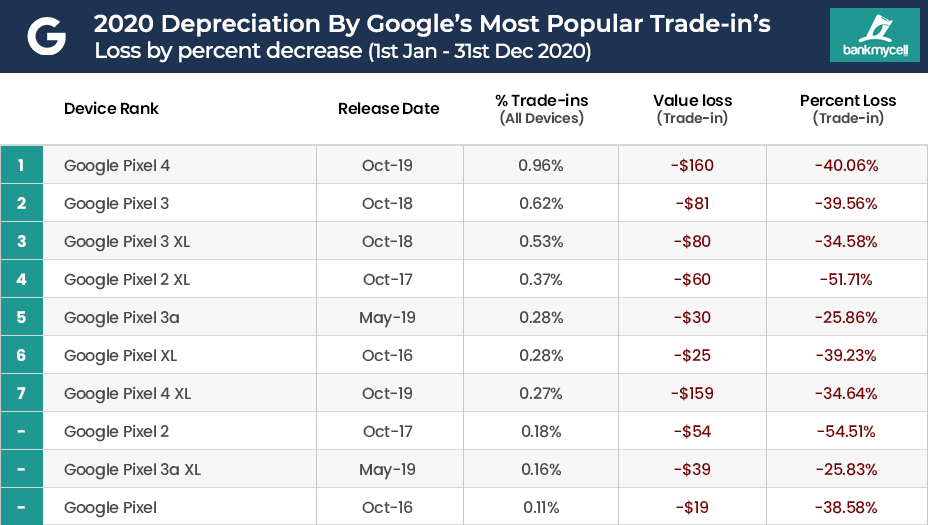Screen dimensions: 928x525
Task: Click the Percent Loss column header
Action: coord(848,109)
